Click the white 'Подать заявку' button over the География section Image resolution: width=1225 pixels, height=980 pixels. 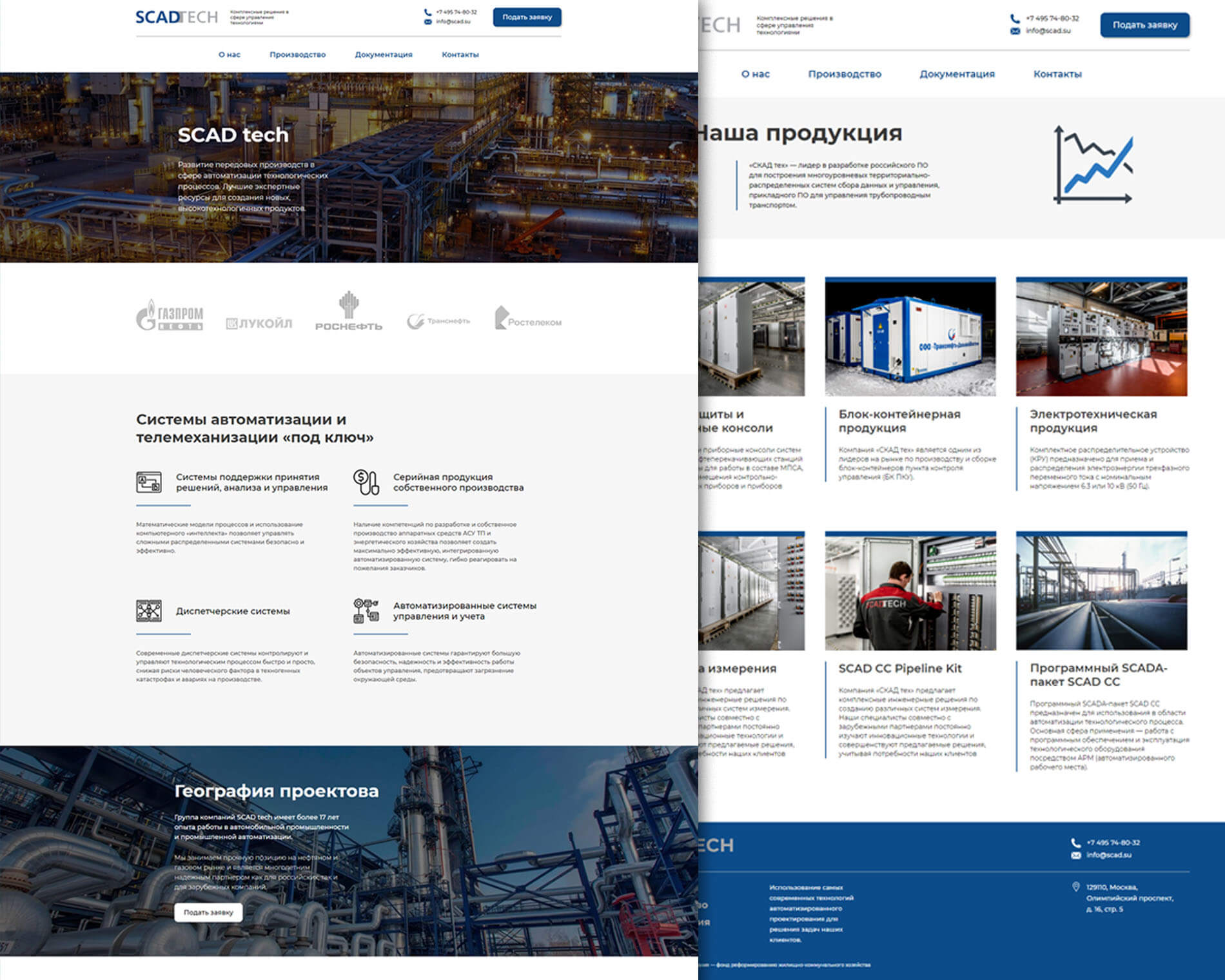tap(208, 912)
